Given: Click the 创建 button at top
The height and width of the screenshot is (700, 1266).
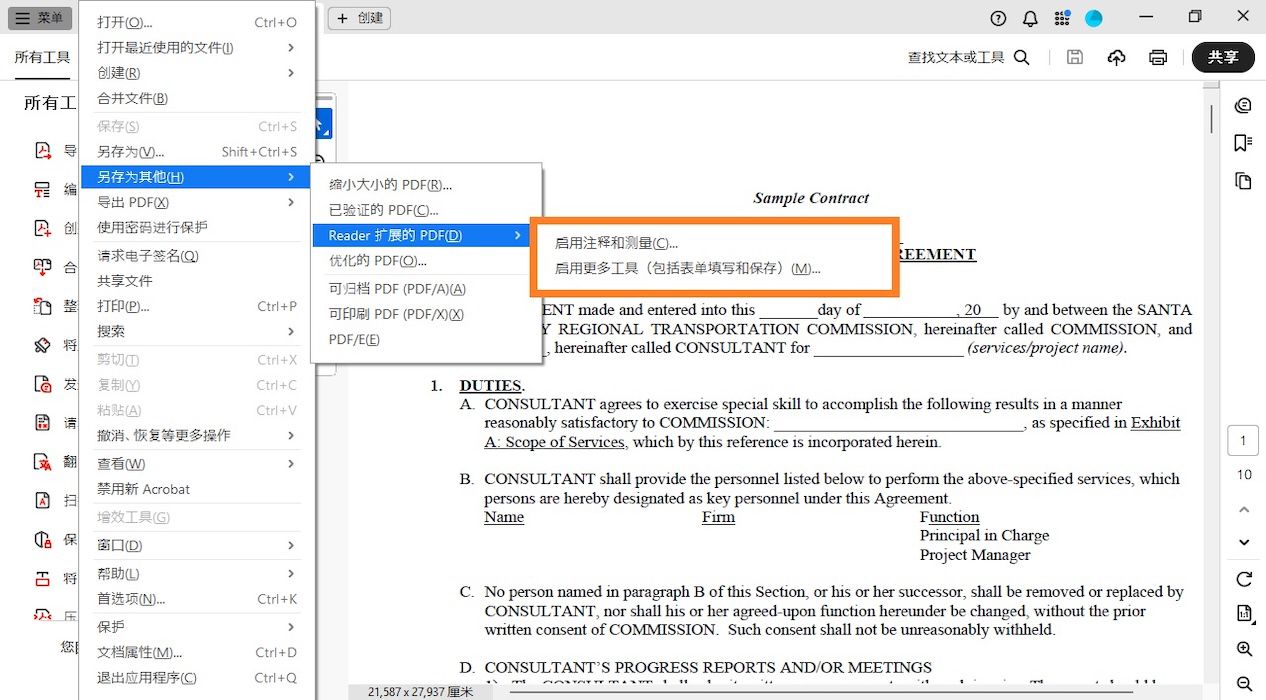Looking at the screenshot, I should click(x=358, y=17).
